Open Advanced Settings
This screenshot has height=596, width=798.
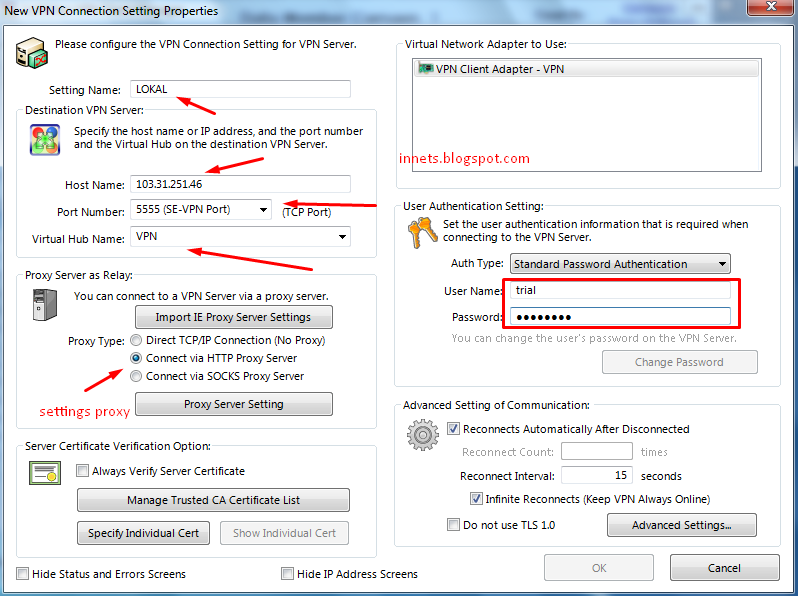pyautogui.click(x=681, y=525)
